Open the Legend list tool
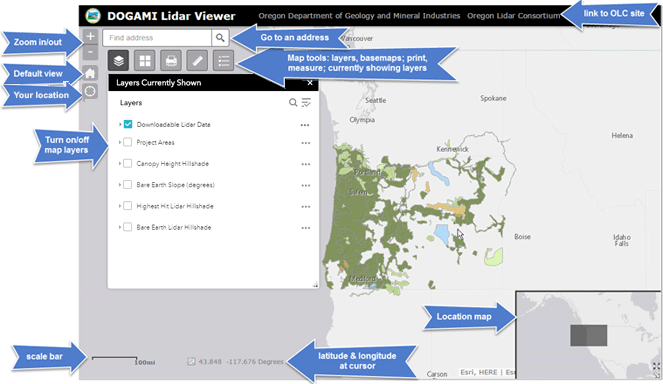This screenshot has height=384, width=663. 223,61
